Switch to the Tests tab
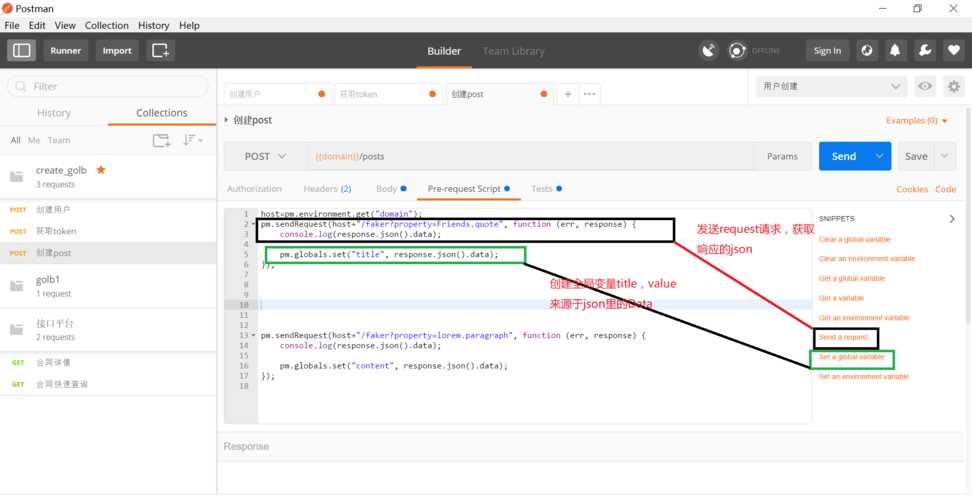972x499 pixels. [546, 188]
